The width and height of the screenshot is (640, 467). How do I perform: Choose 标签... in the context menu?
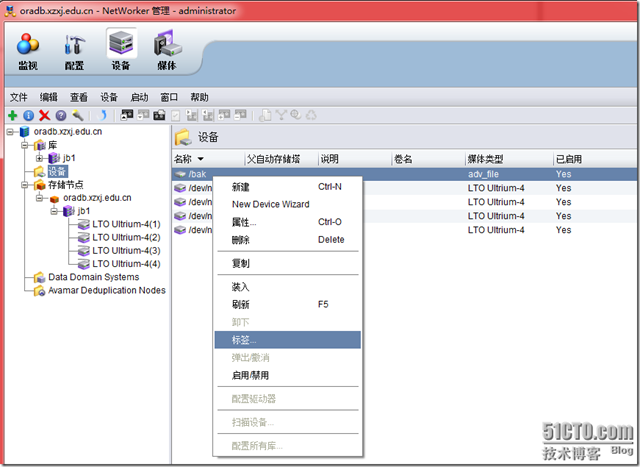(288, 340)
